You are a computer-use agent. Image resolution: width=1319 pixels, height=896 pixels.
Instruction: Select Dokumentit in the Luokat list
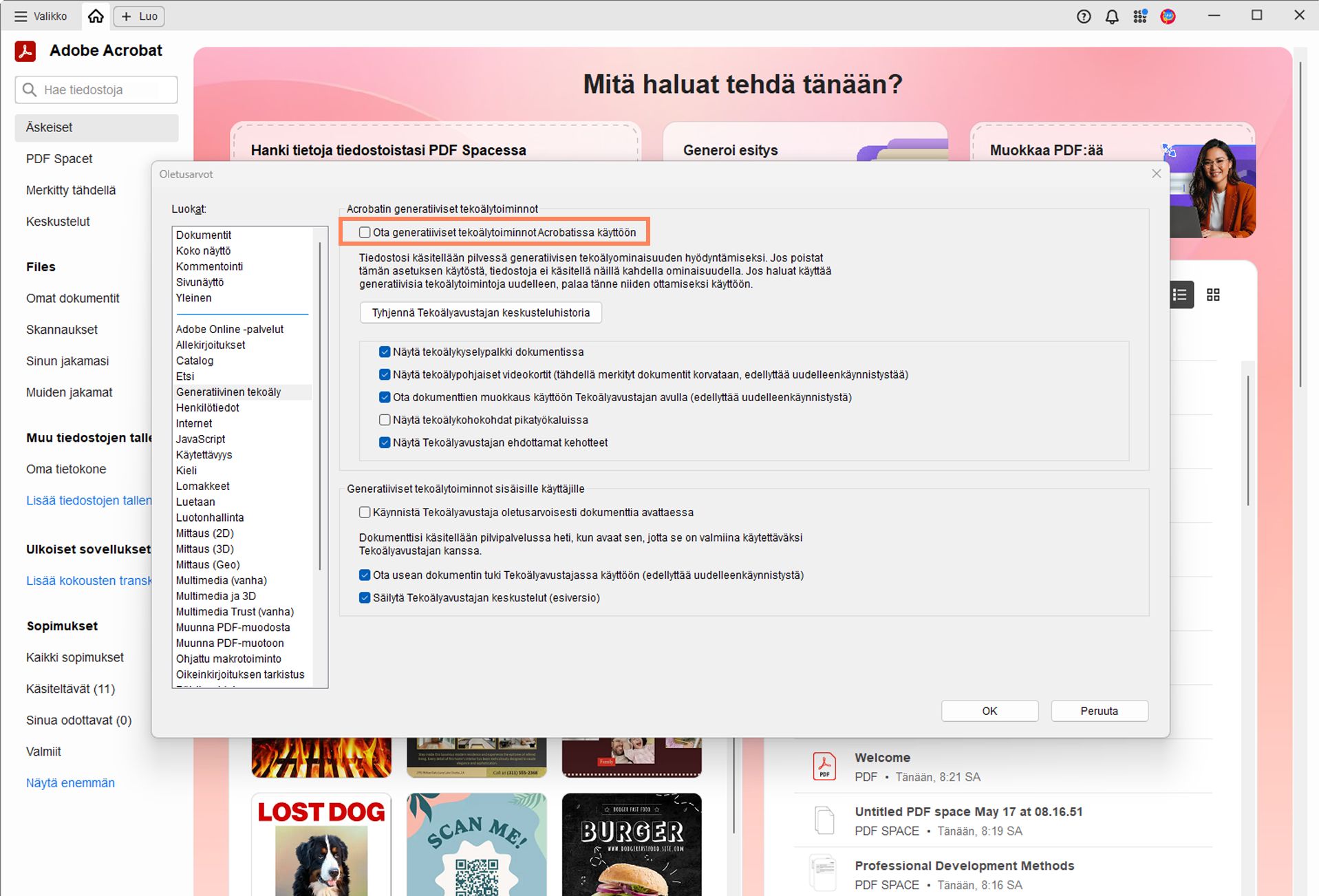(x=204, y=235)
